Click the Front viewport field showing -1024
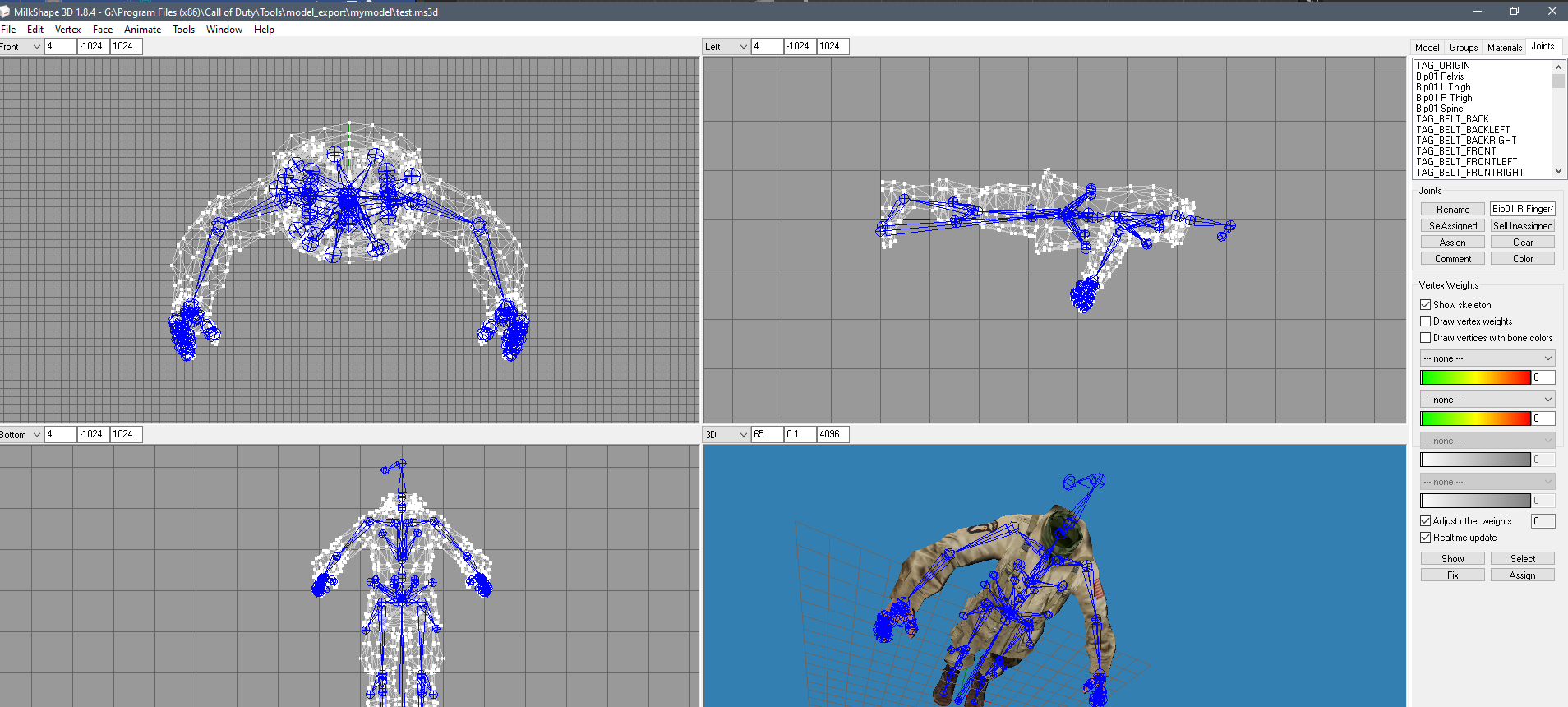The width and height of the screenshot is (1568, 707). (x=93, y=46)
